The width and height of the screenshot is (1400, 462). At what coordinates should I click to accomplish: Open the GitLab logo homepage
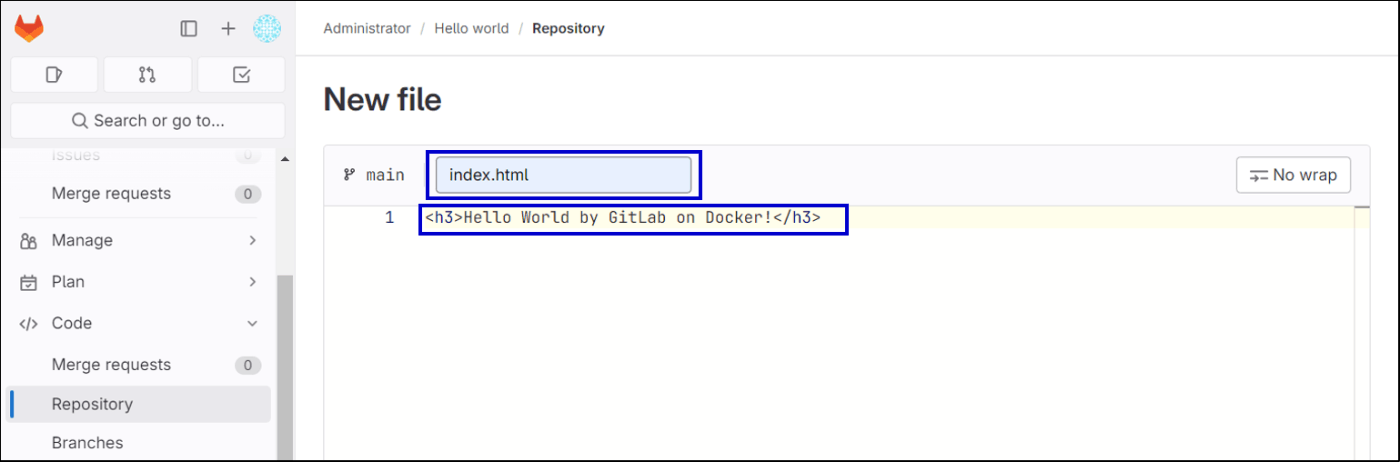click(x=29, y=29)
